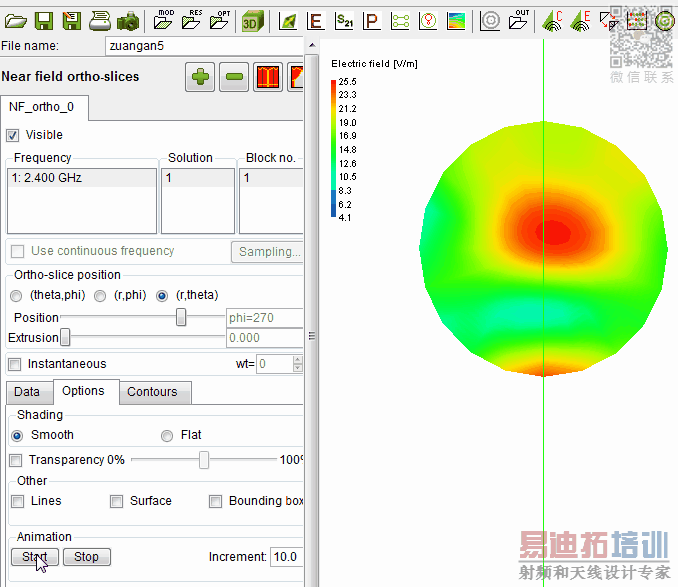The width and height of the screenshot is (678, 587).
Task: Select the (theta,phi) radio button
Action: [16, 296]
